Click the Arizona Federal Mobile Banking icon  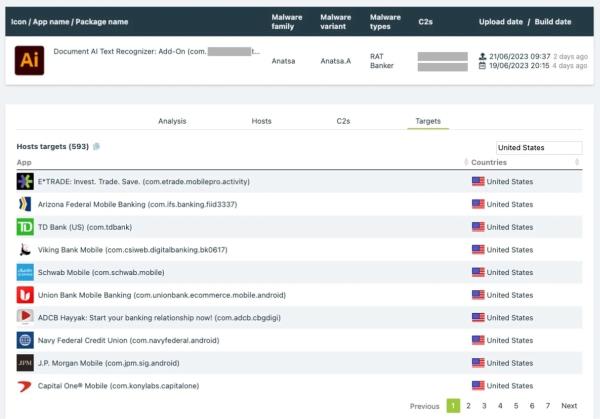pos(25,204)
